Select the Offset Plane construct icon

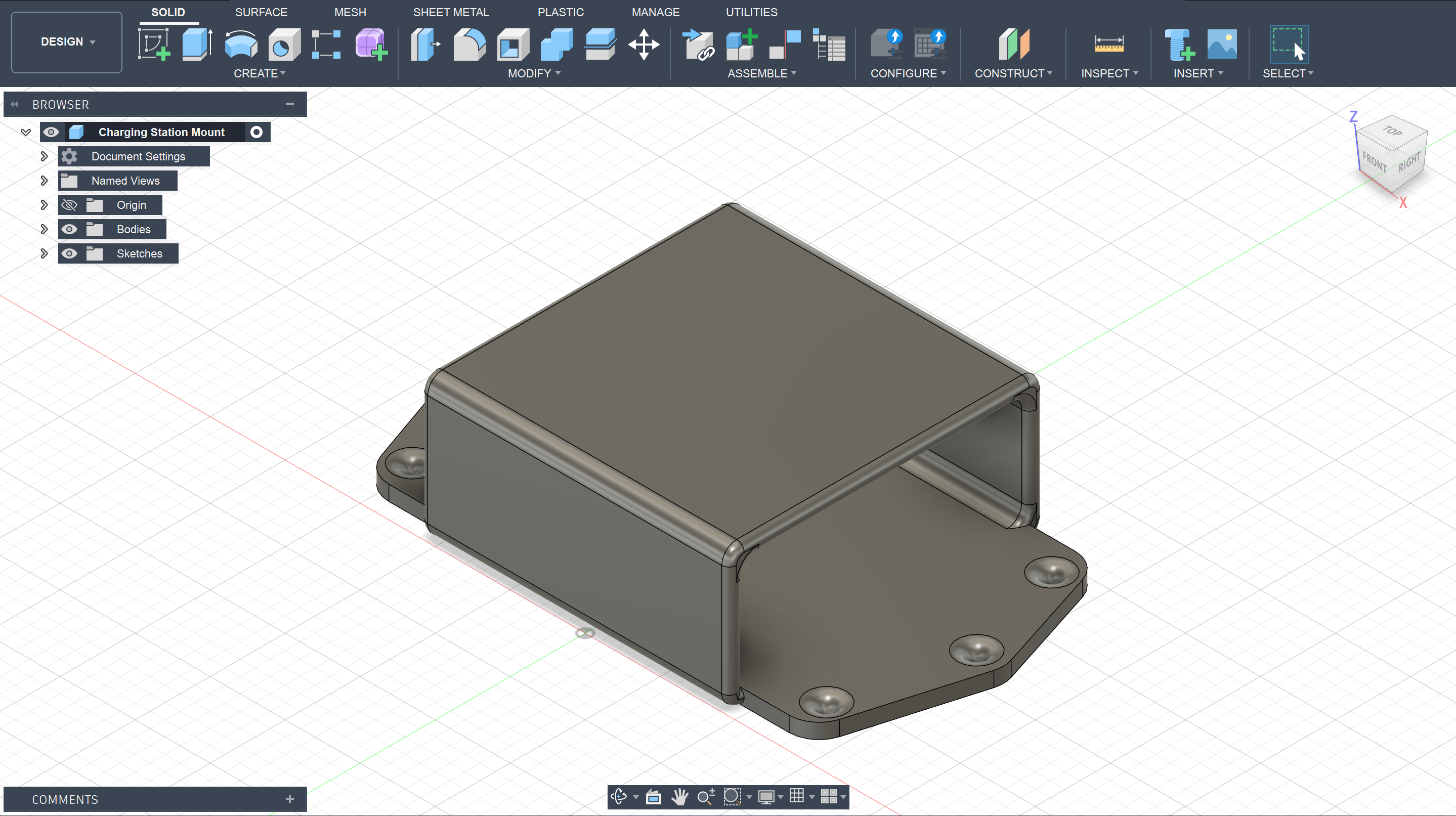point(1014,44)
